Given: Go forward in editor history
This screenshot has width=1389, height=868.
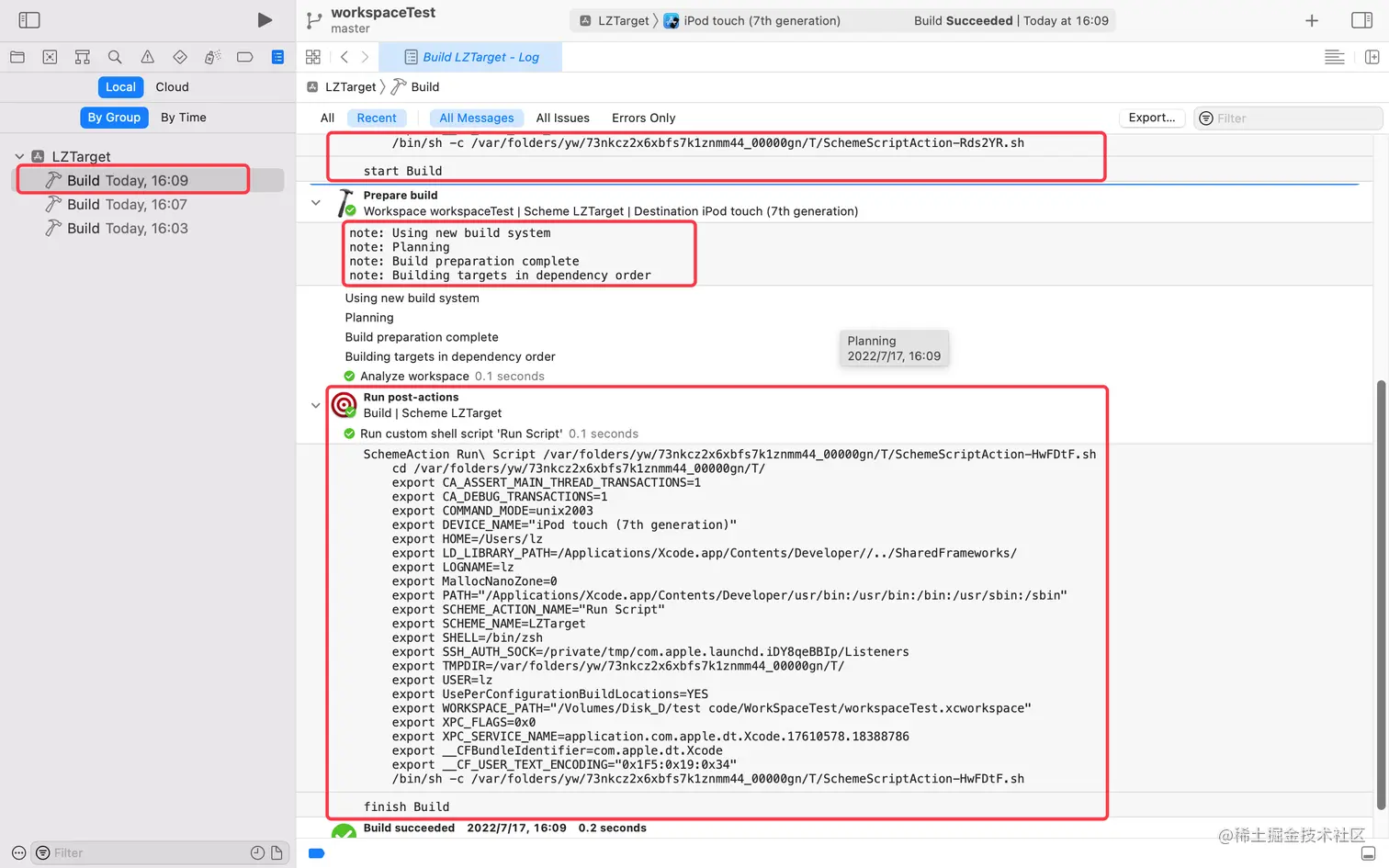Looking at the screenshot, I should click(x=365, y=57).
